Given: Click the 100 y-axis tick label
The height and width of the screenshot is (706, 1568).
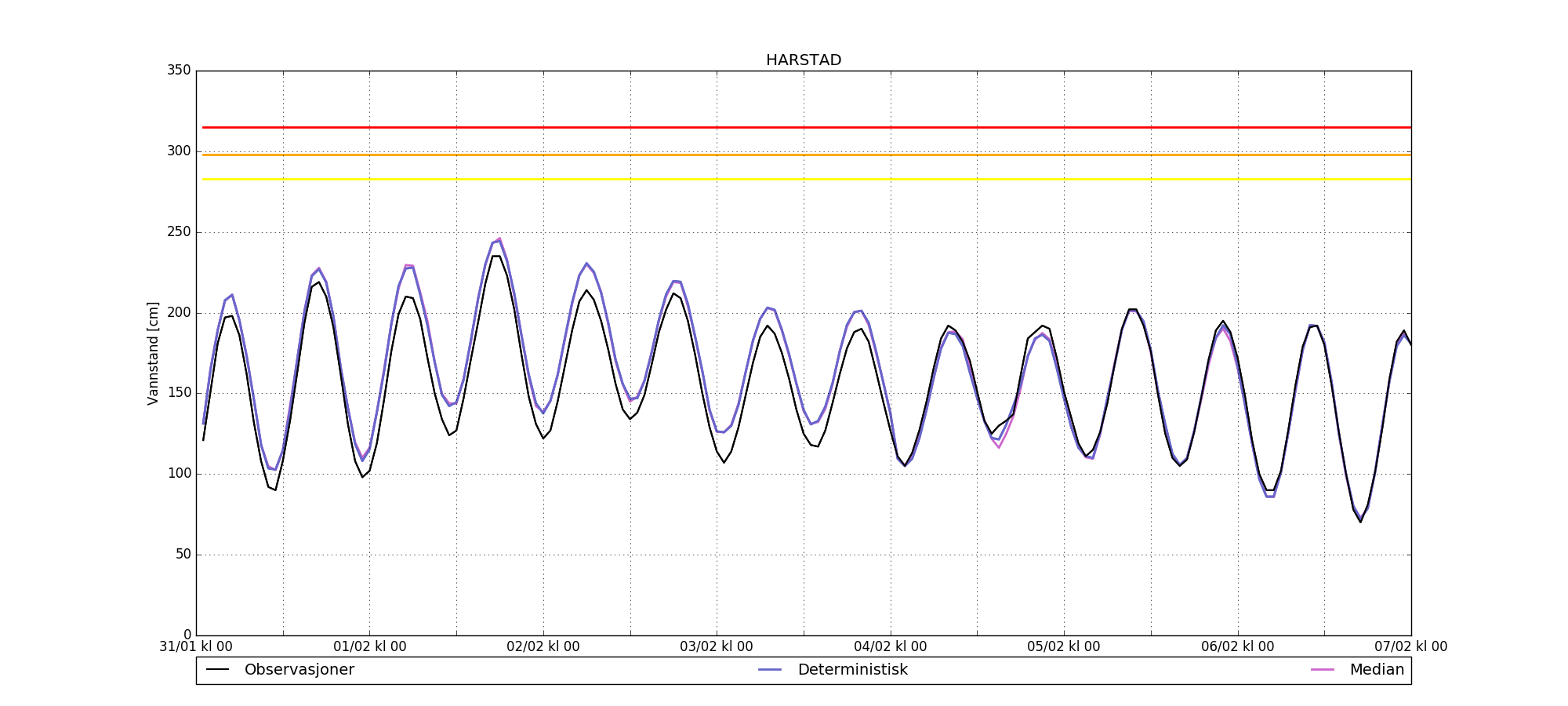Looking at the screenshot, I should click(x=179, y=474).
